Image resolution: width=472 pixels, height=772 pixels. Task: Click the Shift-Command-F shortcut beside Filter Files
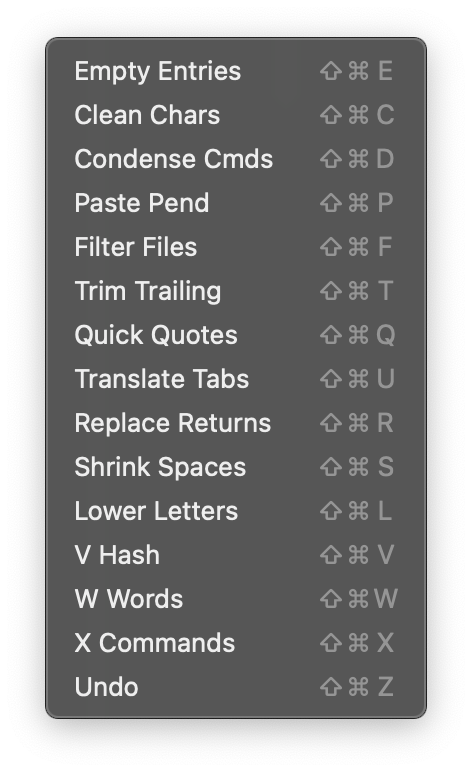click(x=356, y=247)
